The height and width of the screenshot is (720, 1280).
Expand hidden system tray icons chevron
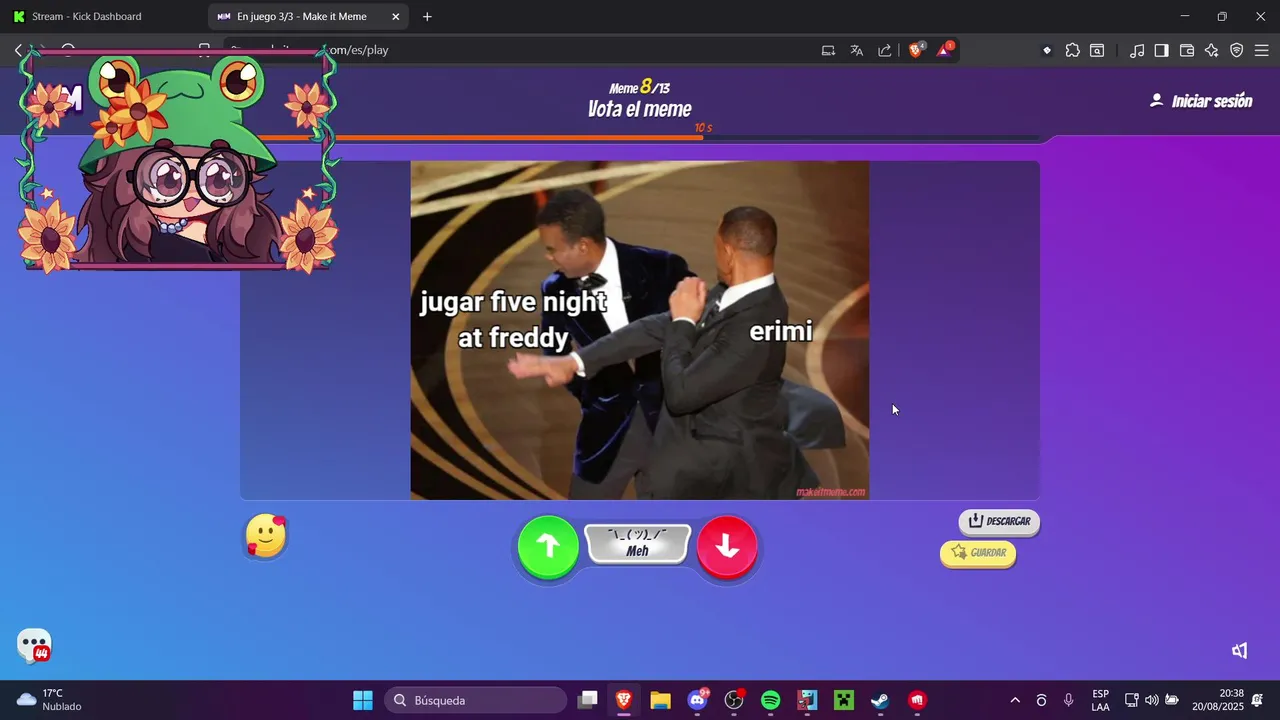[x=1015, y=700]
